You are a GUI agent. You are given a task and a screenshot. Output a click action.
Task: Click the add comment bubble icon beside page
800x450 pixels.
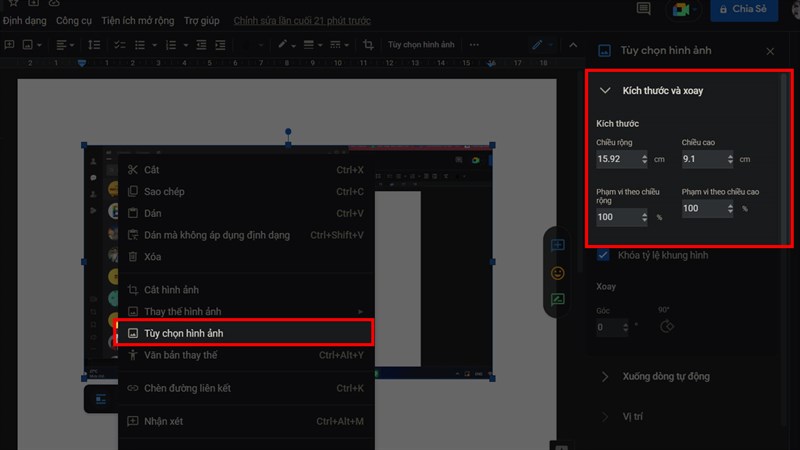click(557, 245)
